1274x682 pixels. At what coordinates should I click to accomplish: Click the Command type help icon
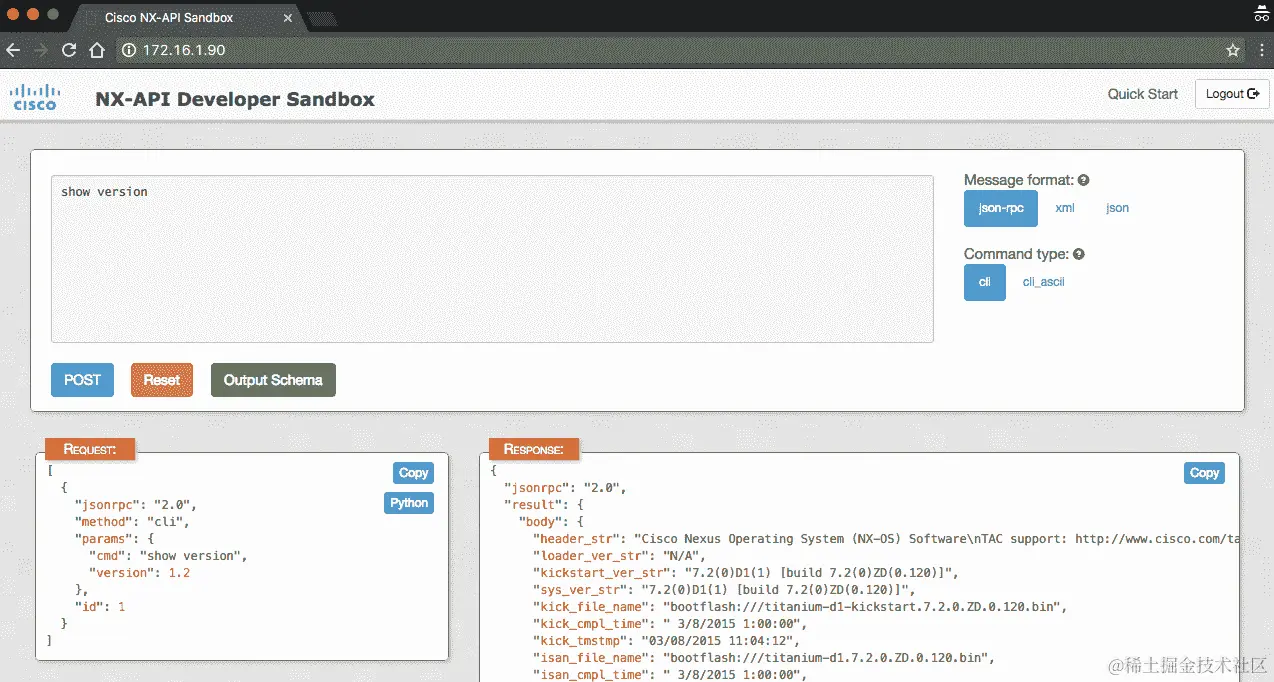[1079, 255]
